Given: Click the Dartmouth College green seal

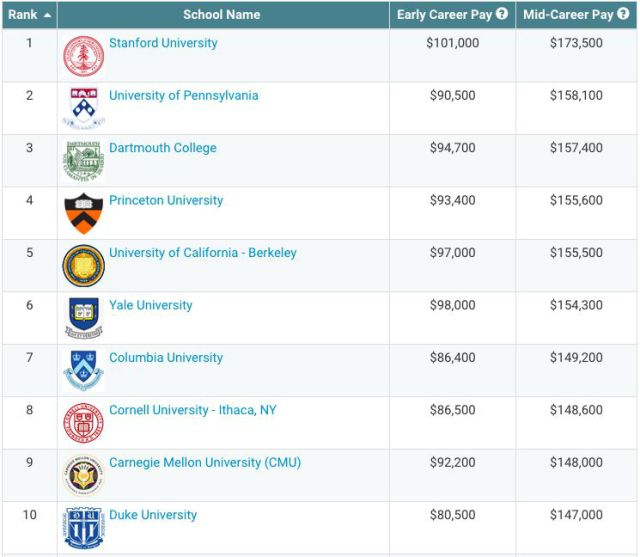Looking at the screenshot, I should click(84, 161).
